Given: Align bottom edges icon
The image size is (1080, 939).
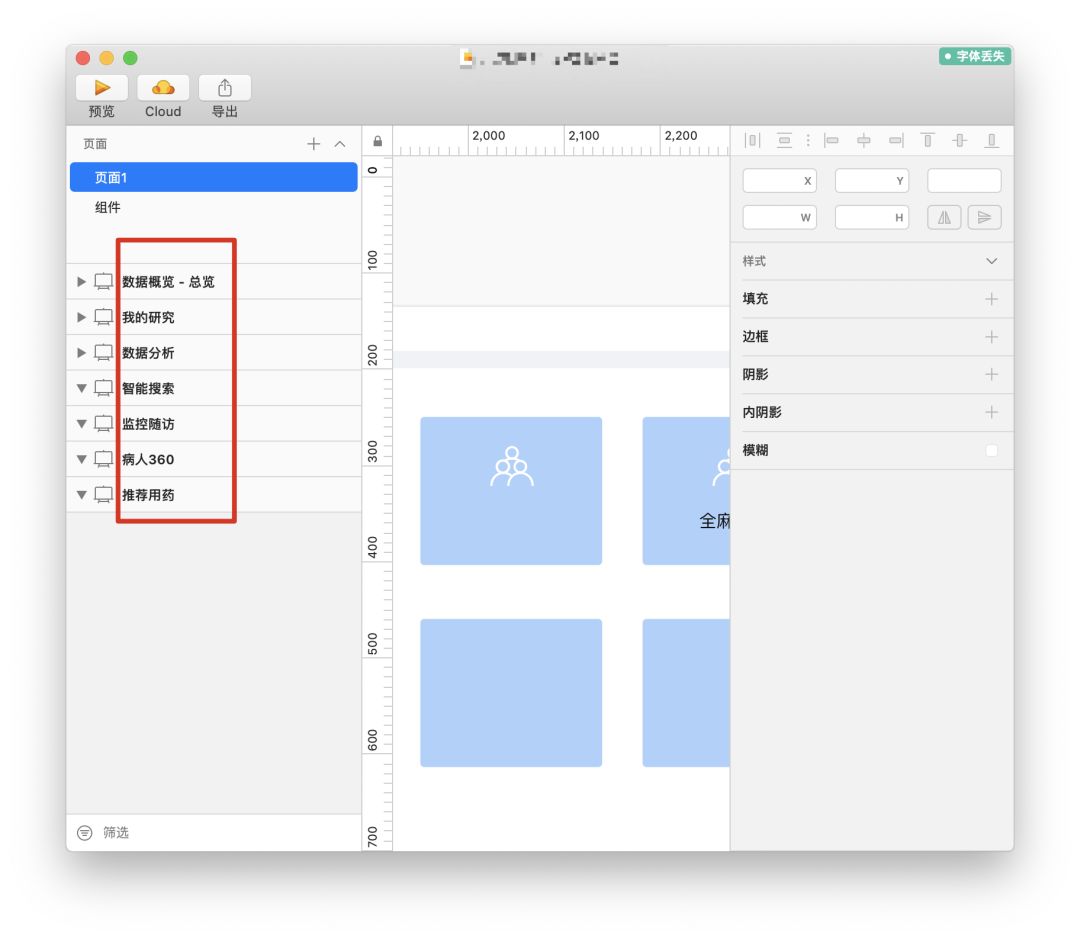Looking at the screenshot, I should coord(992,141).
